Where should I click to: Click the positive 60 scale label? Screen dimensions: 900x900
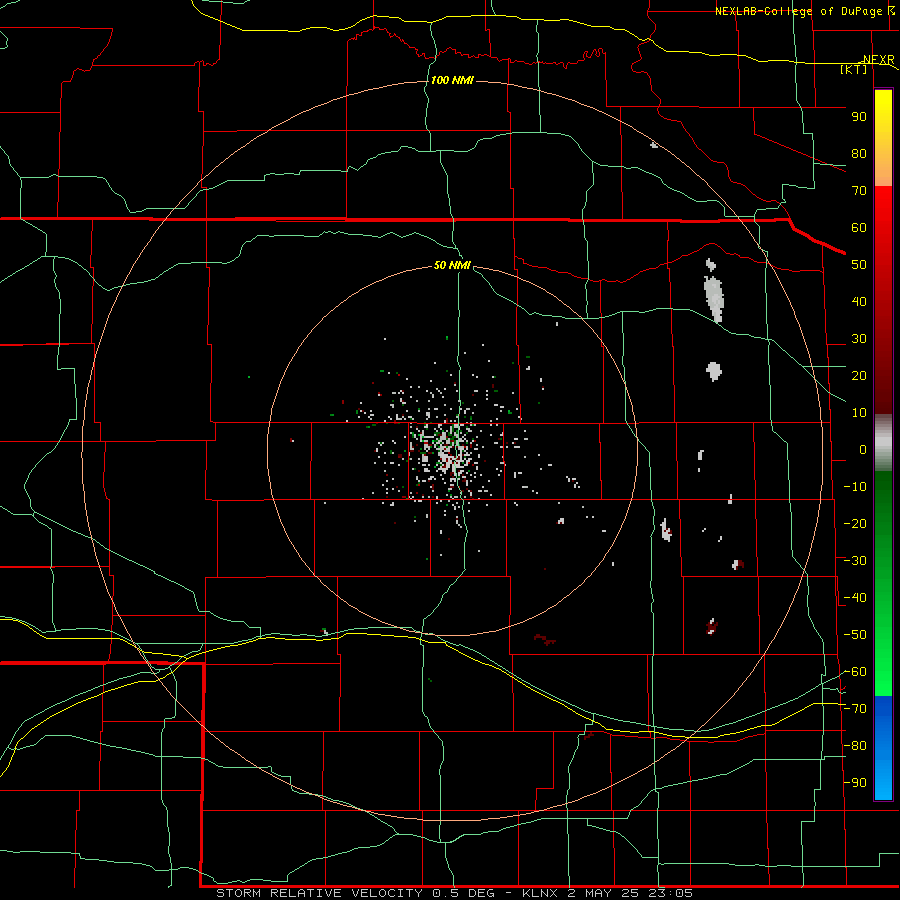859,227
